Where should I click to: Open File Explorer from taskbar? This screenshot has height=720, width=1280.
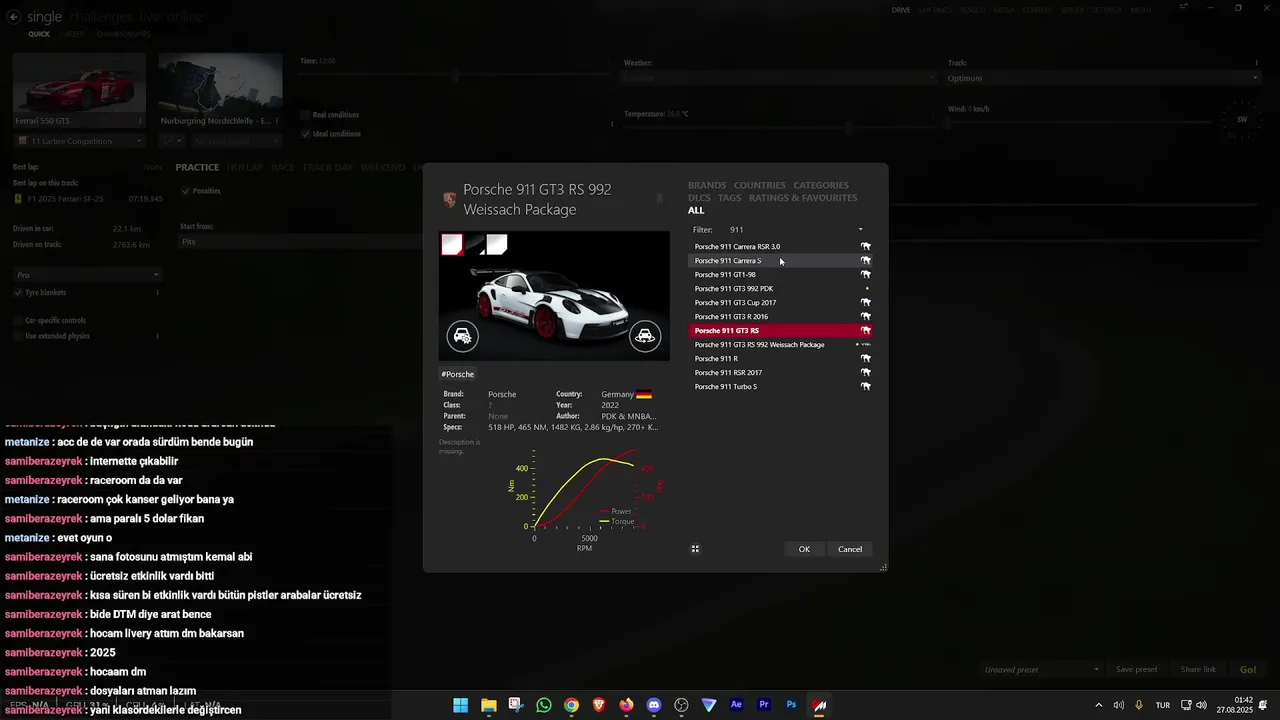489,705
